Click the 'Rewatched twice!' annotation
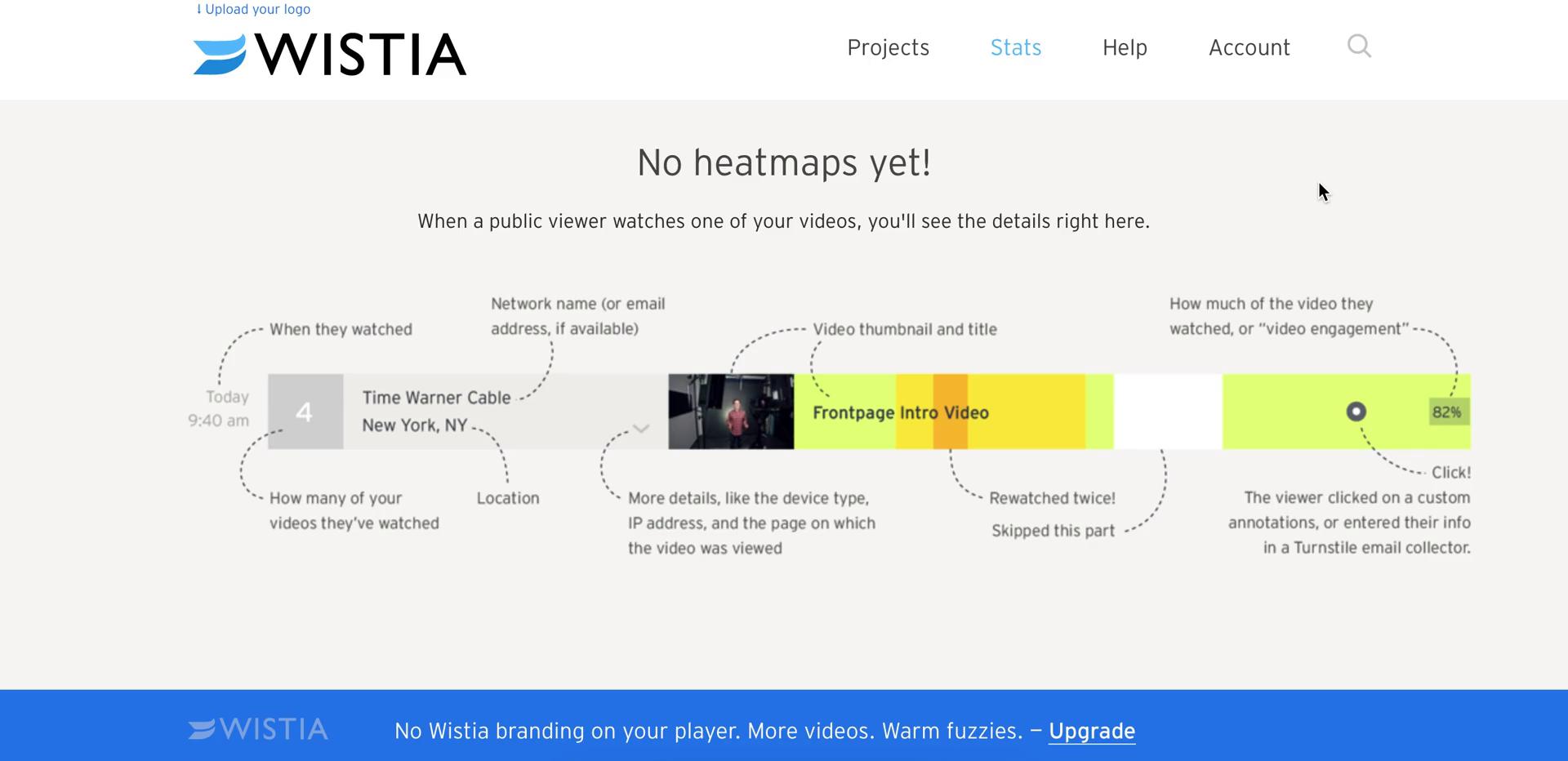Viewport: 1568px width, 761px height. click(1052, 498)
